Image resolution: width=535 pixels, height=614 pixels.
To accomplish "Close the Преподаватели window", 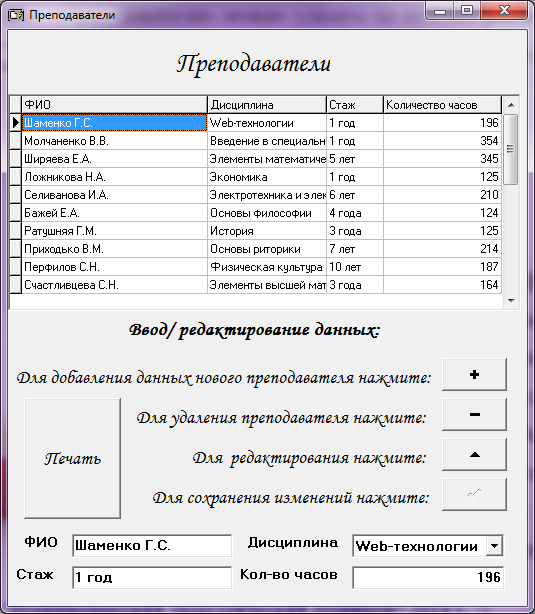I will (504, 11).
